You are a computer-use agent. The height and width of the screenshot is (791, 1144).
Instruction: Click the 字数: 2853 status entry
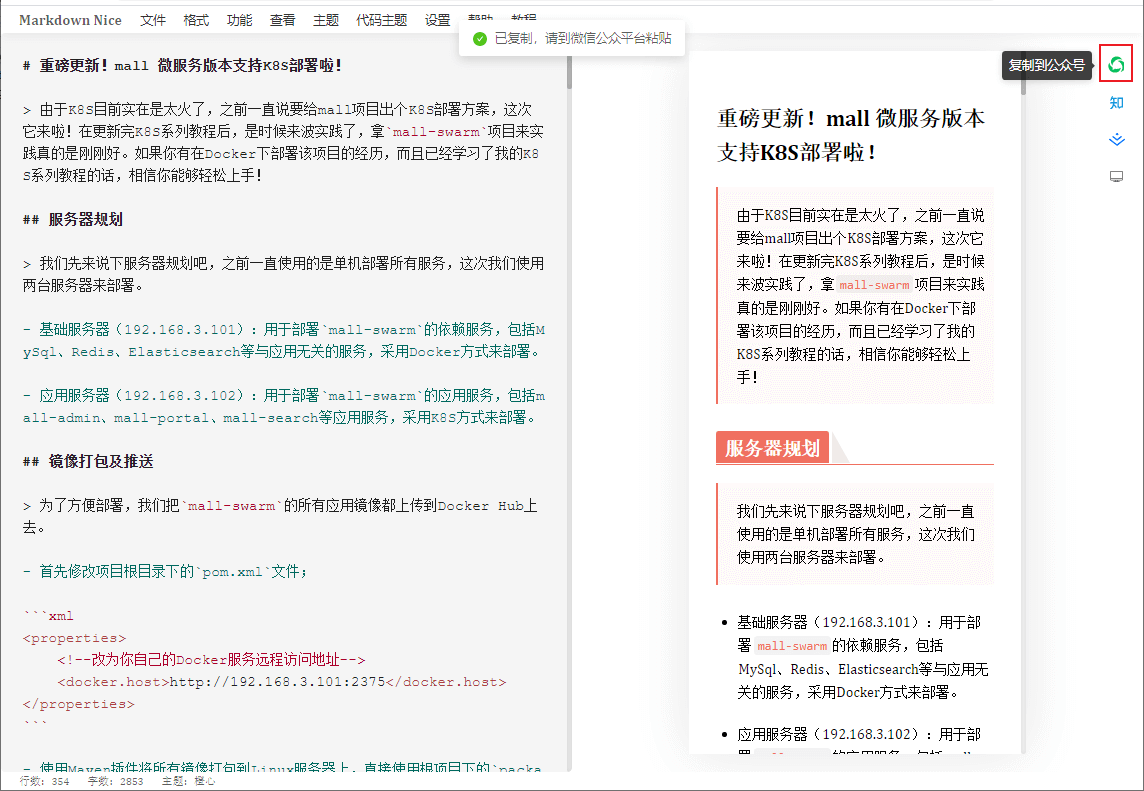pos(115,781)
